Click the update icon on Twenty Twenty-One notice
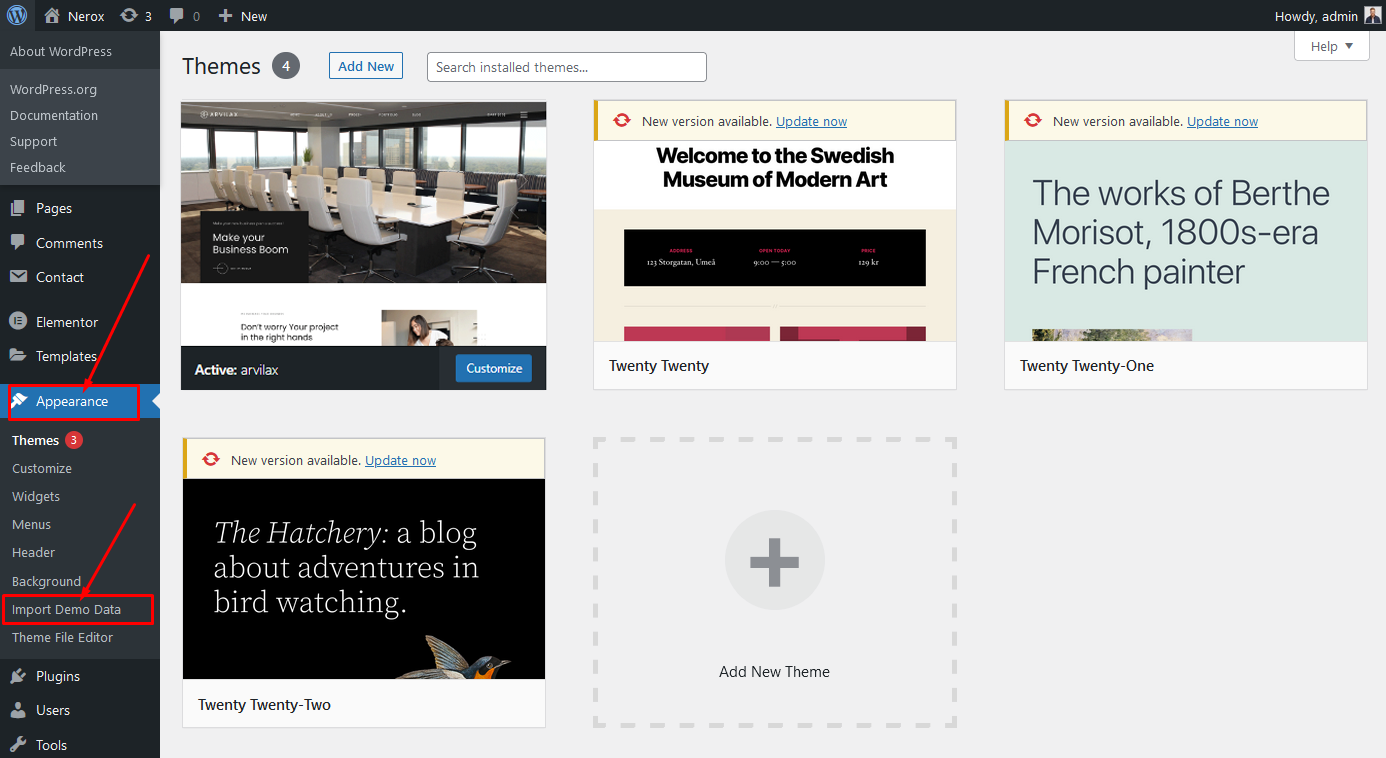This screenshot has width=1386, height=758. 1033,121
